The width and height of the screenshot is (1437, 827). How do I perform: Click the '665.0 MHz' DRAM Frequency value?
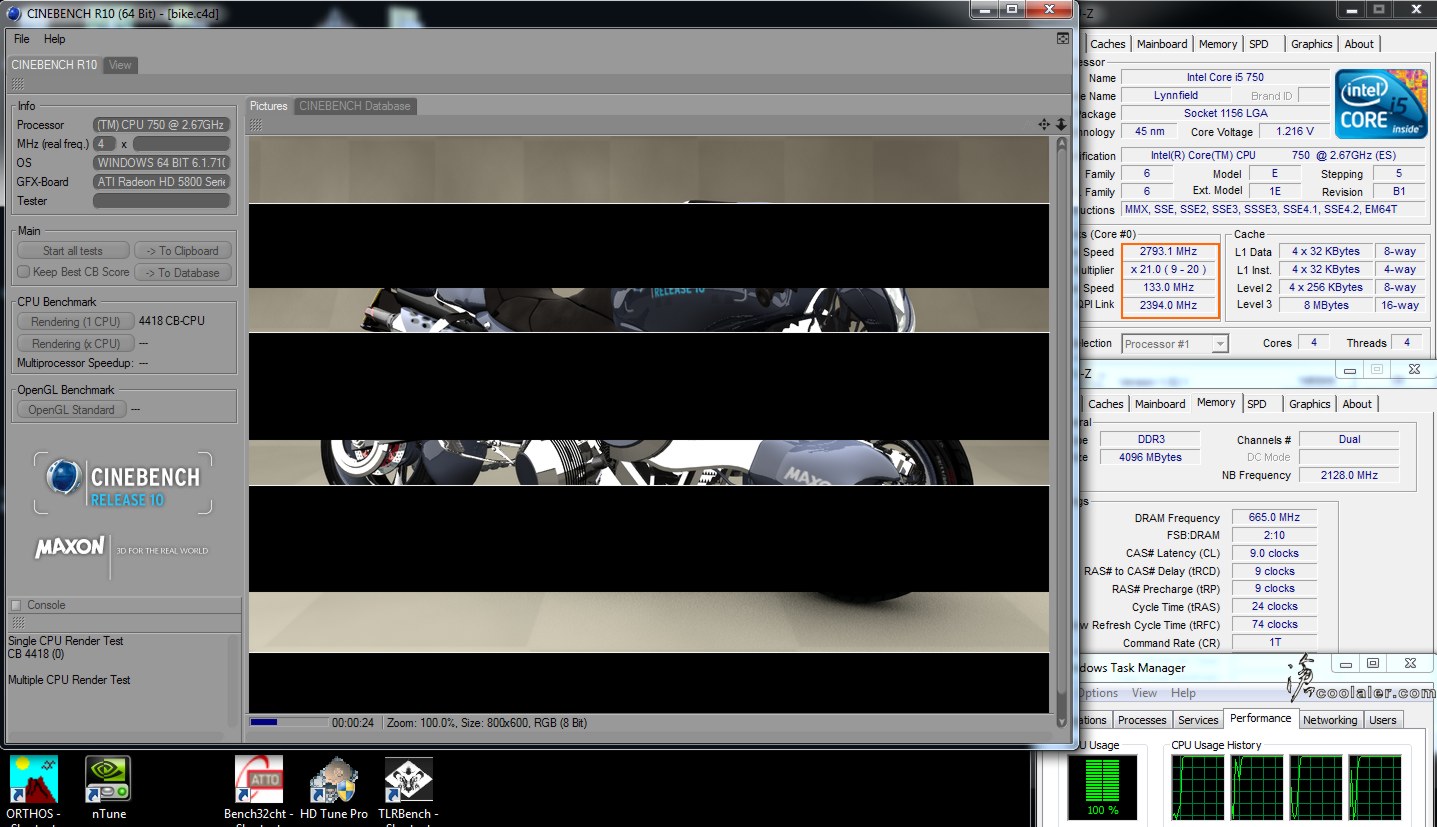tap(1274, 518)
